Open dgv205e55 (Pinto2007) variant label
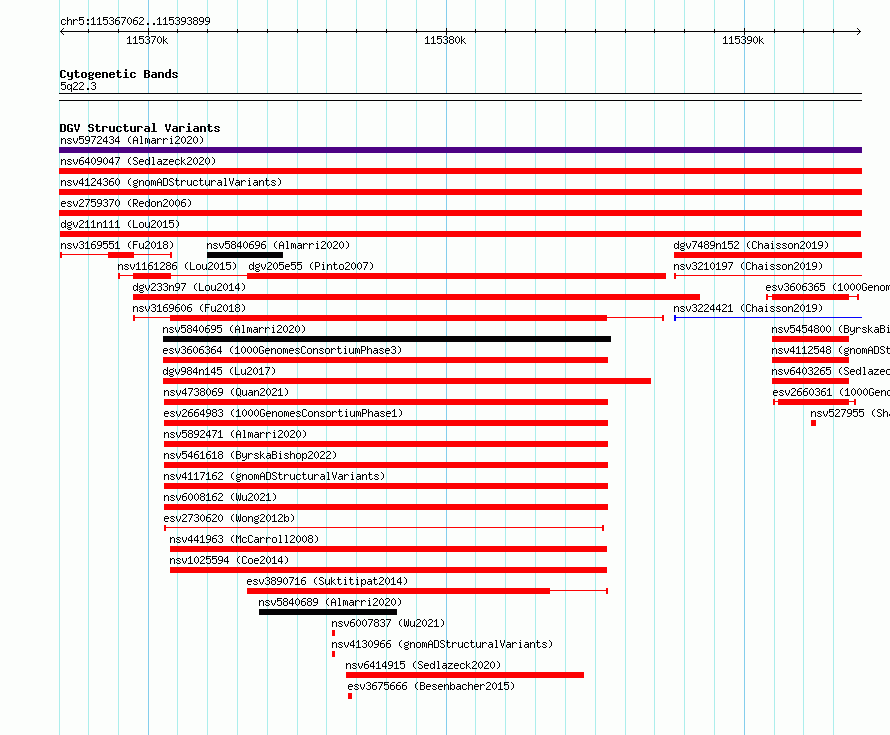Screen dimensions: 890x735 (311, 266)
